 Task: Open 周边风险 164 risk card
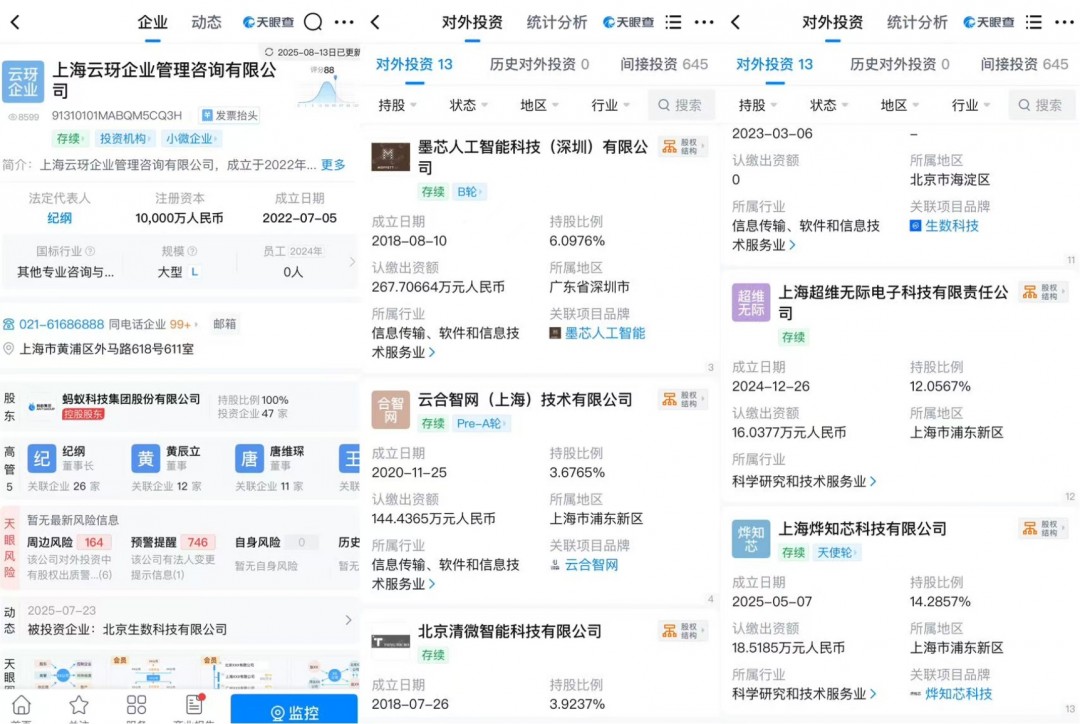pos(69,557)
